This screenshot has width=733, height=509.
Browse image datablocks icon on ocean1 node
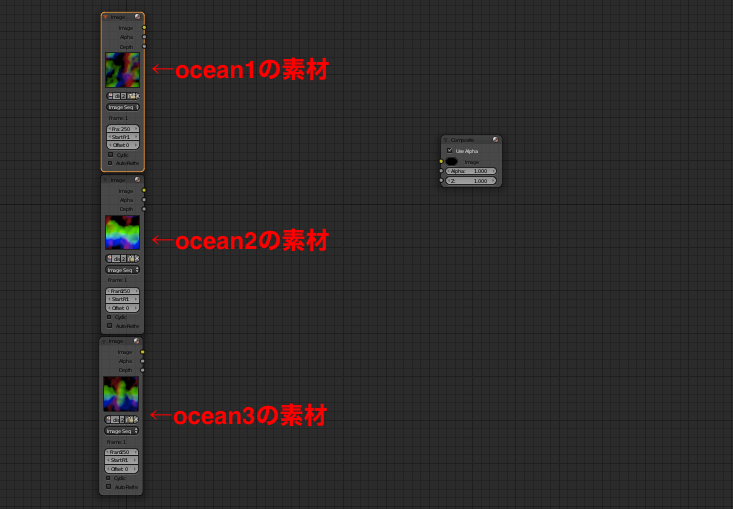pos(110,96)
